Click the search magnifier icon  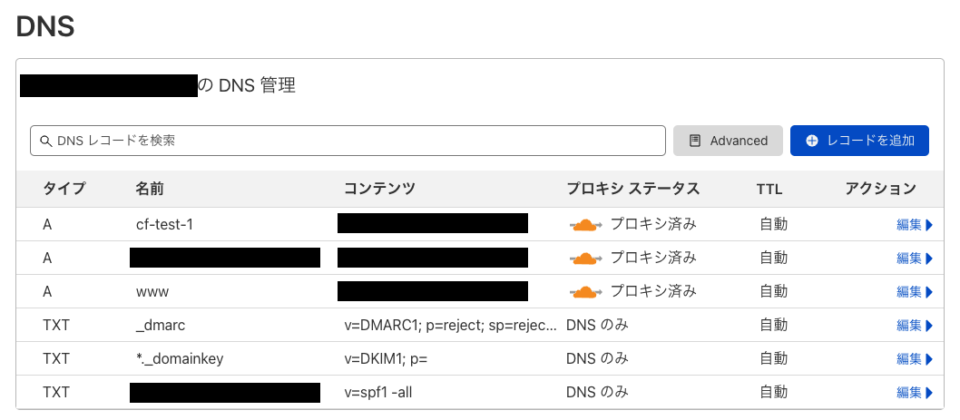[x=45, y=141]
